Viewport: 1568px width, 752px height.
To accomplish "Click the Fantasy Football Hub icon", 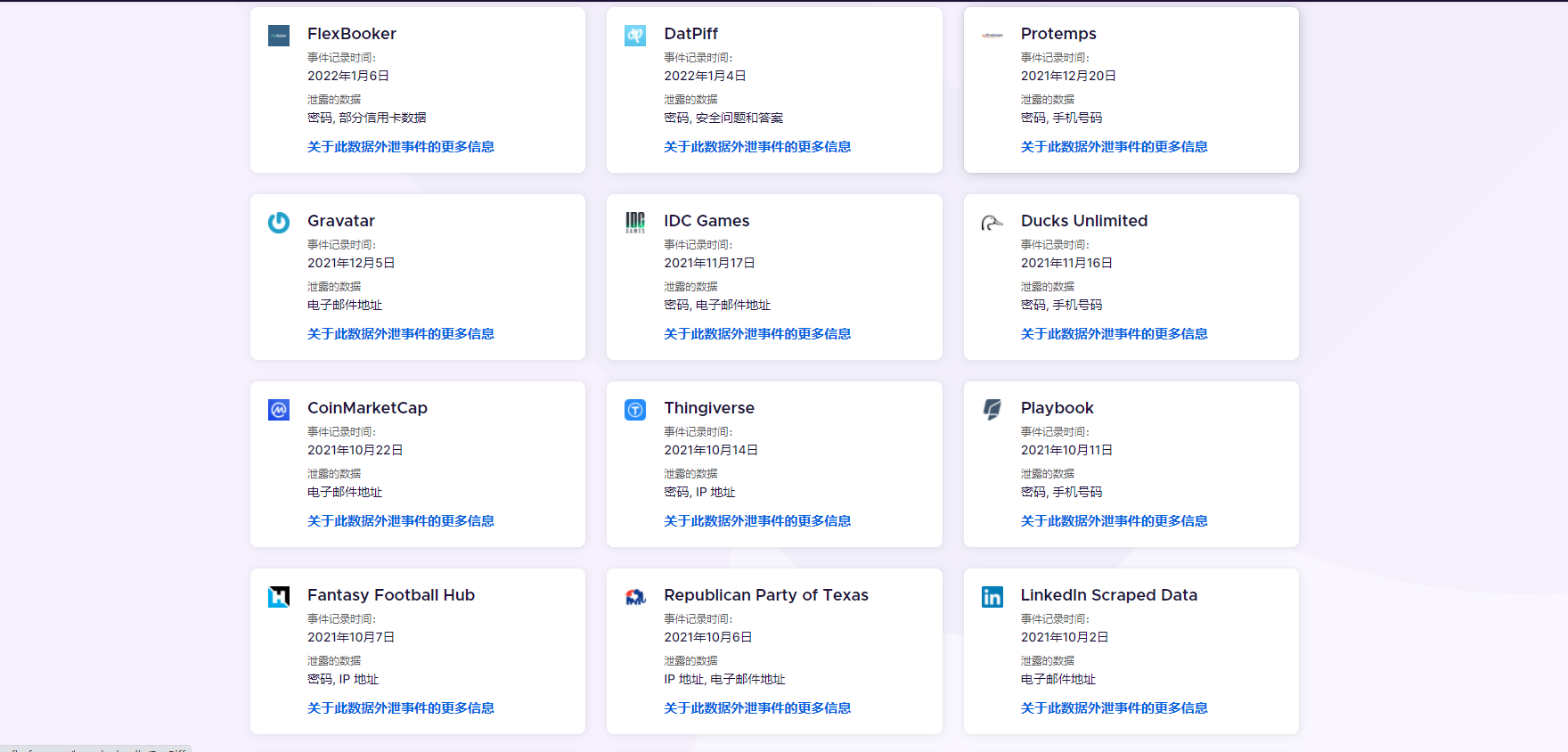I will 279,597.
